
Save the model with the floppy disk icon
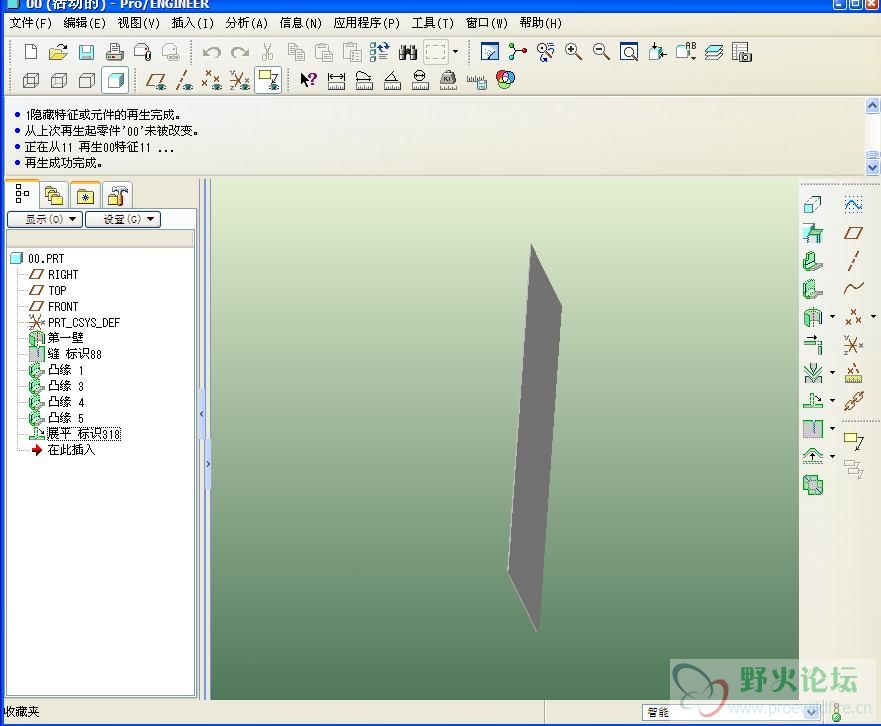coord(86,52)
